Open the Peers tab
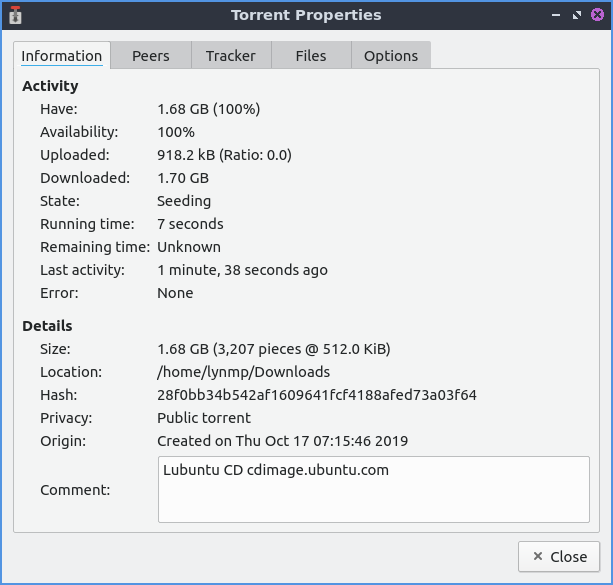Image resolution: width=613 pixels, height=585 pixels. coord(150,56)
